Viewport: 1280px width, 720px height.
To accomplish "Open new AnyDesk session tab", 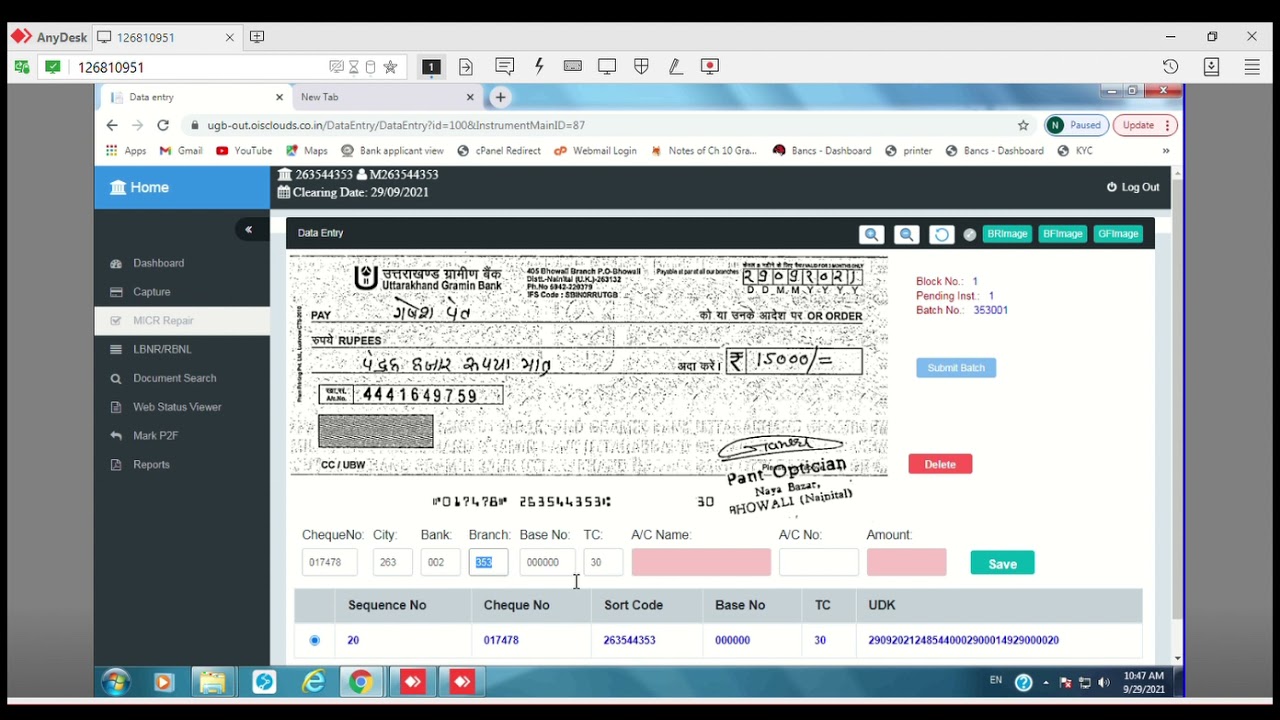I will [257, 37].
